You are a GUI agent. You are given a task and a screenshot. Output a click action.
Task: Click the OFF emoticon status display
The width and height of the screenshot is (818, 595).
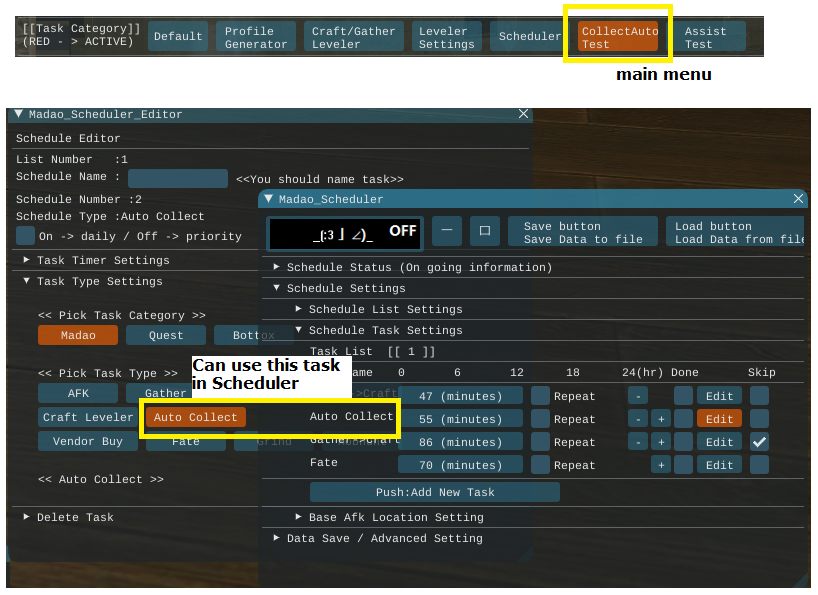pyautogui.click(x=345, y=232)
